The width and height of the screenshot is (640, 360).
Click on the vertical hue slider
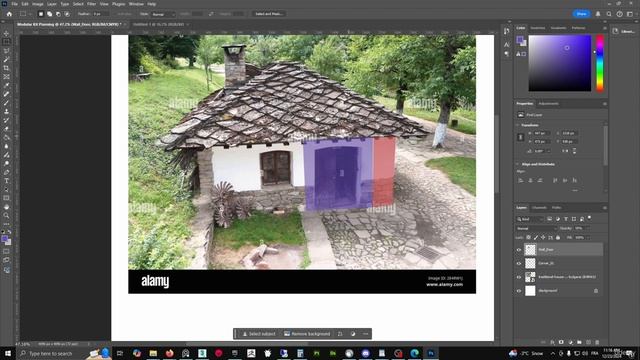tap(600, 63)
